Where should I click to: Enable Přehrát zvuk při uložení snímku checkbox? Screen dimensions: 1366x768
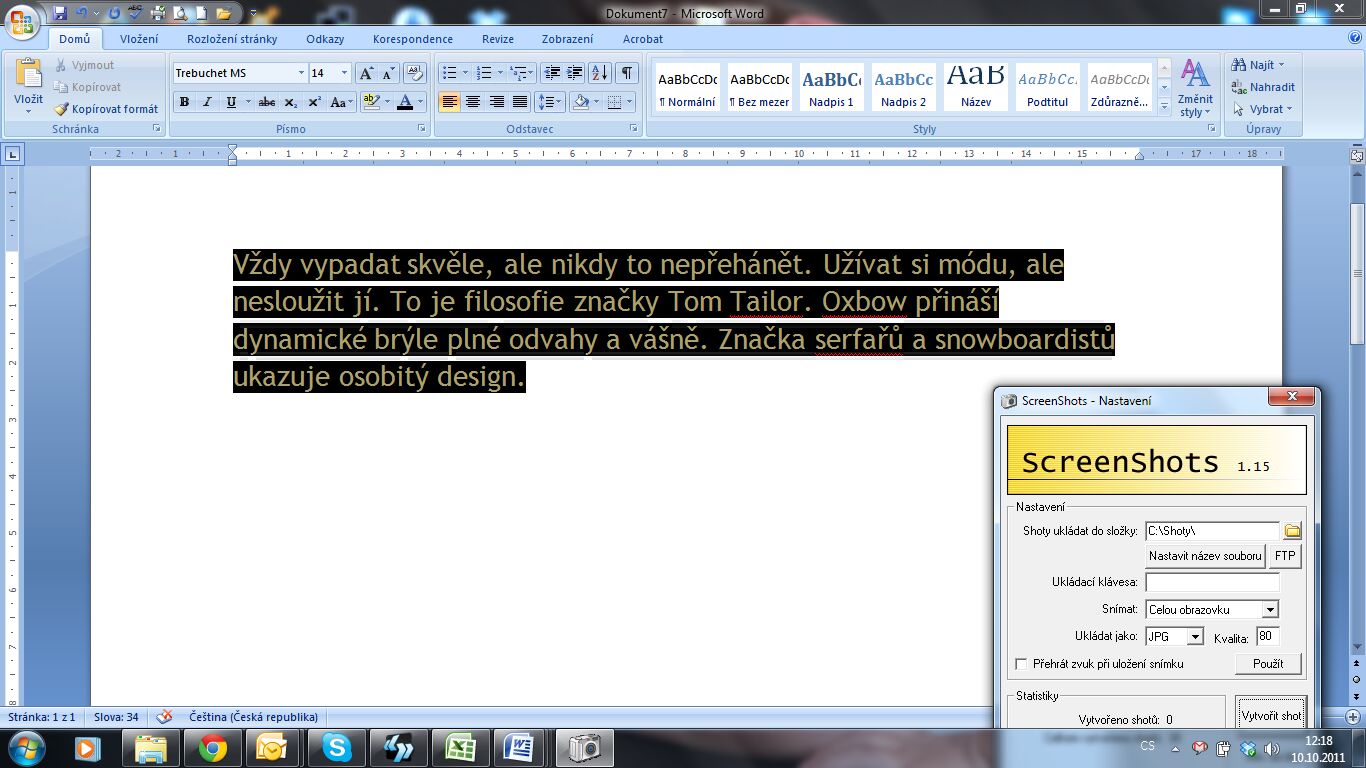pyautogui.click(x=1021, y=664)
